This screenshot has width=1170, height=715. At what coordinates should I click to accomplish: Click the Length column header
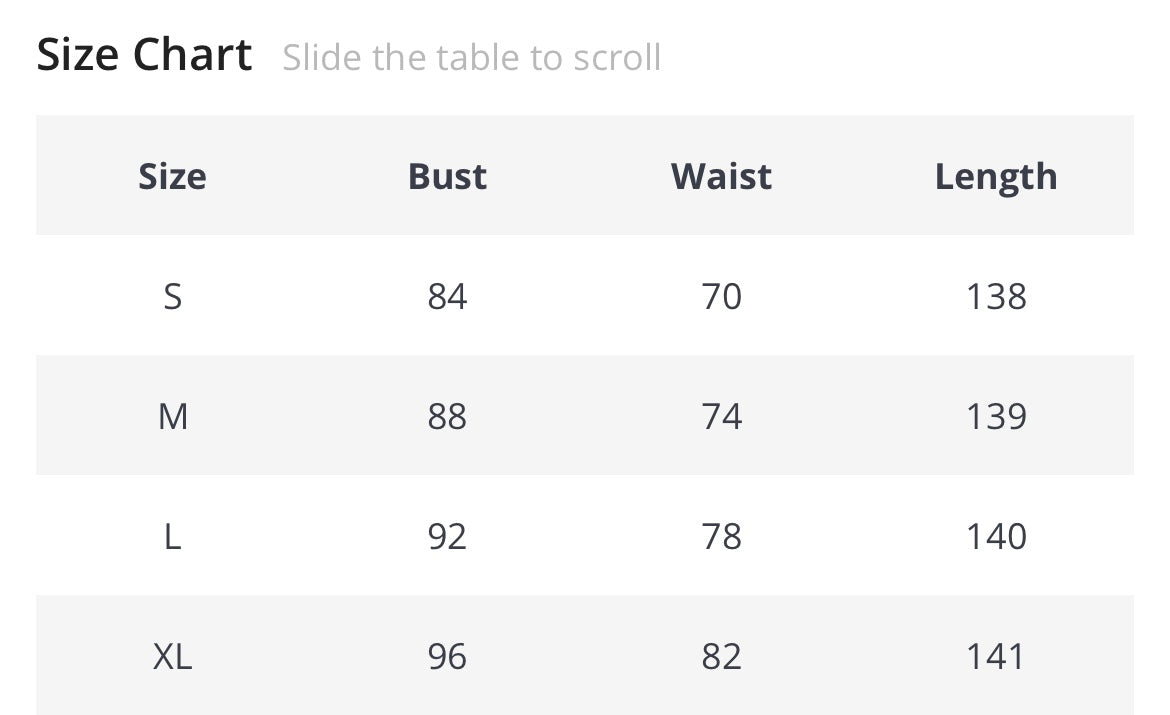[x=996, y=176]
